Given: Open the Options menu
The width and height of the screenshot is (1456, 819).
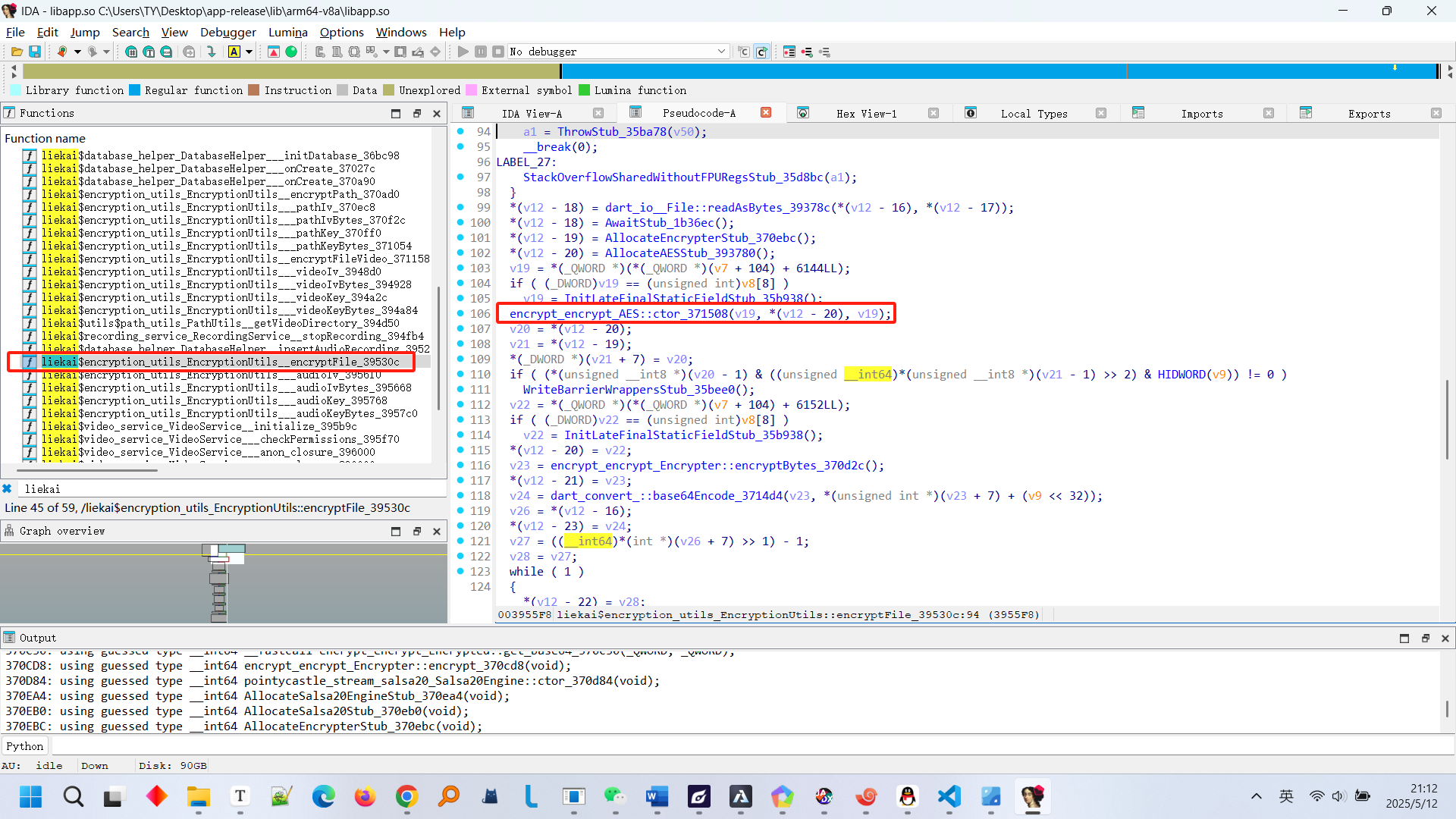Looking at the screenshot, I should (x=342, y=32).
